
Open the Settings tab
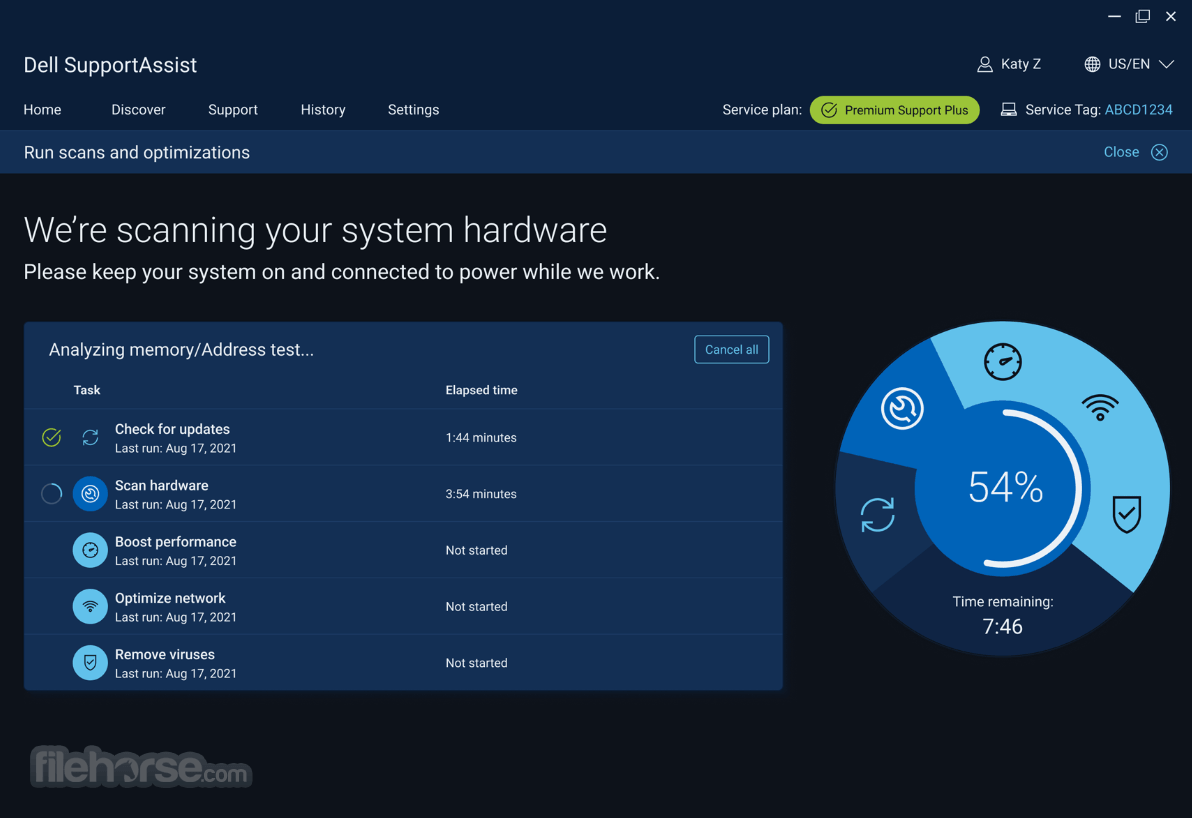tap(413, 109)
